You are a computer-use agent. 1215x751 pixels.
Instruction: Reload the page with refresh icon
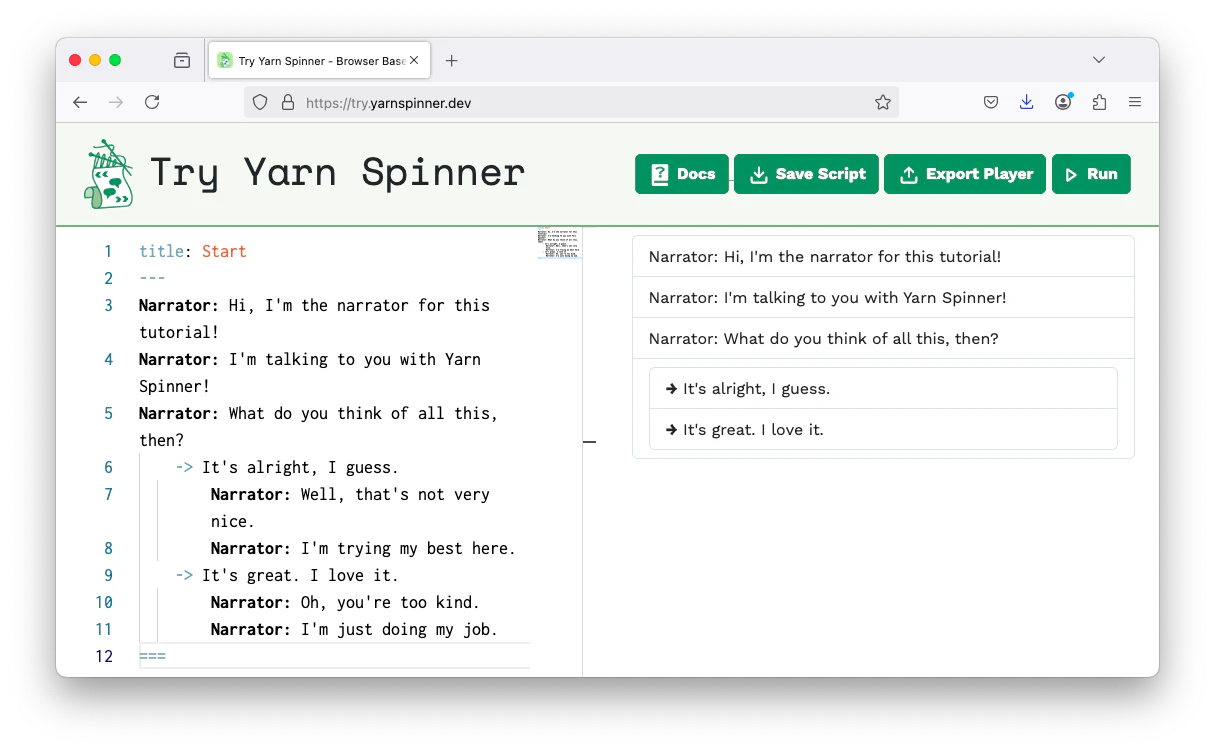click(152, 102)
